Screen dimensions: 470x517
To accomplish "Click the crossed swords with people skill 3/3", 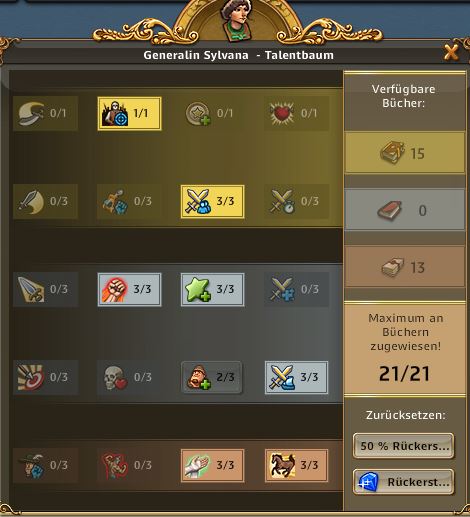I will 212,202.
